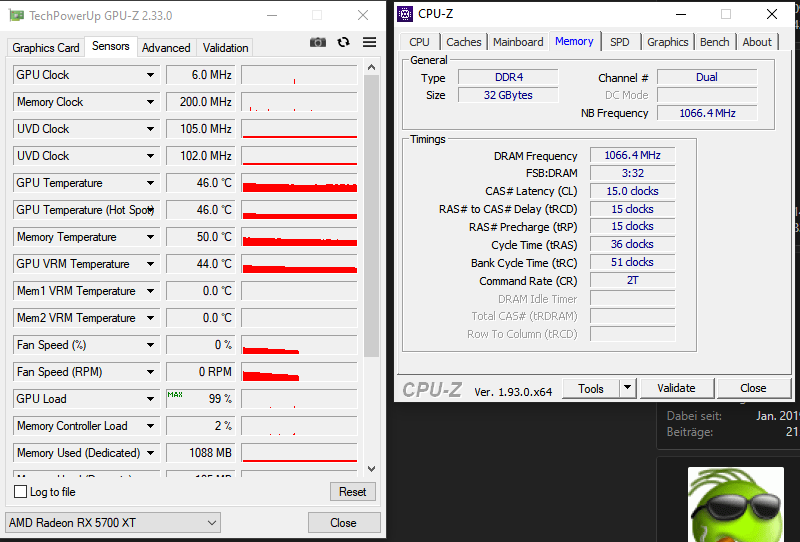Viewport: 800px width, 542px height.
Task: Open the GPU-Z Validation tab
Action: pos(226,47)
